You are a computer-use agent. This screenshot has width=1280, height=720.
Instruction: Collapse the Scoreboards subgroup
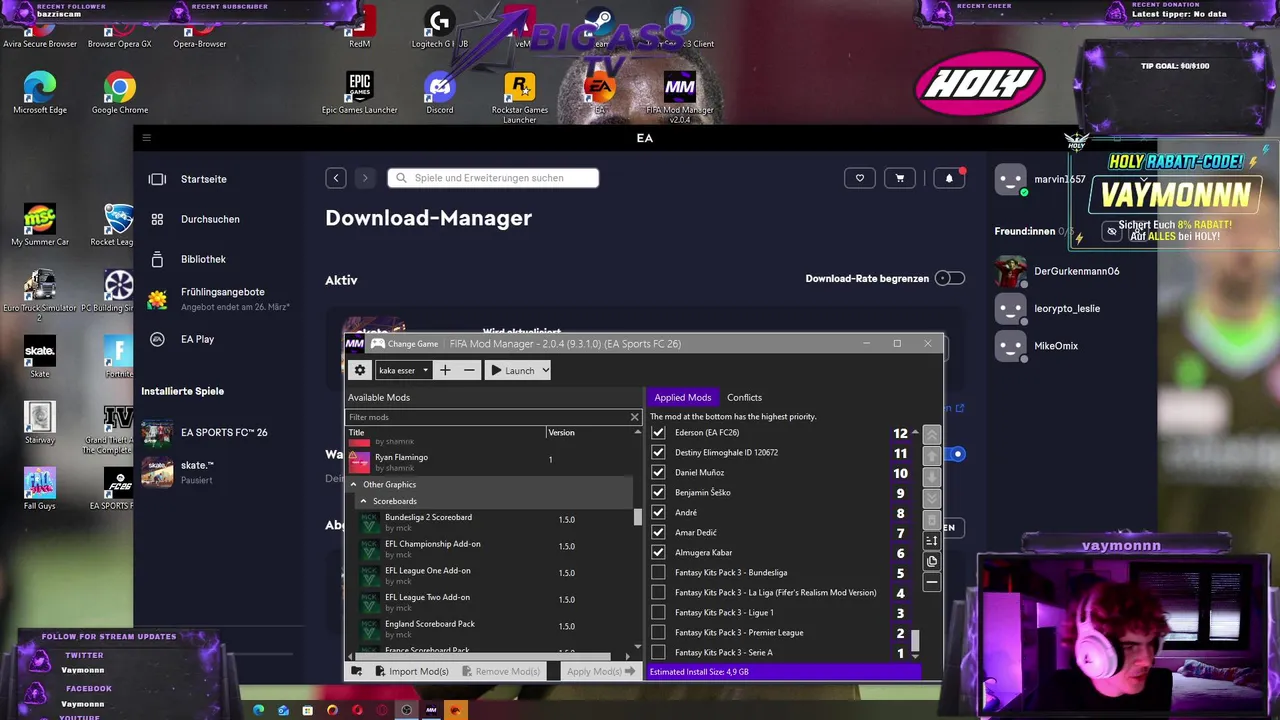(363, 501)
